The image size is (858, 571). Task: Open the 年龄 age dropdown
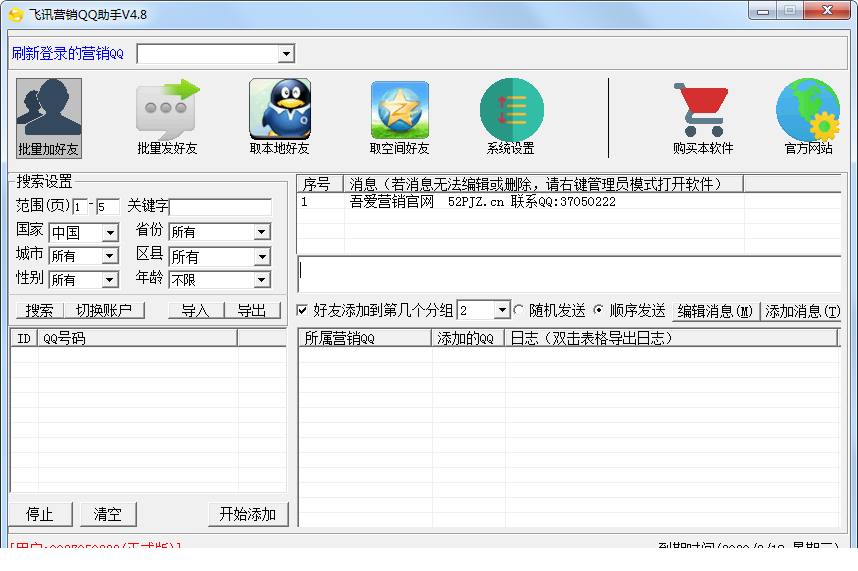(x=262, y=280)
